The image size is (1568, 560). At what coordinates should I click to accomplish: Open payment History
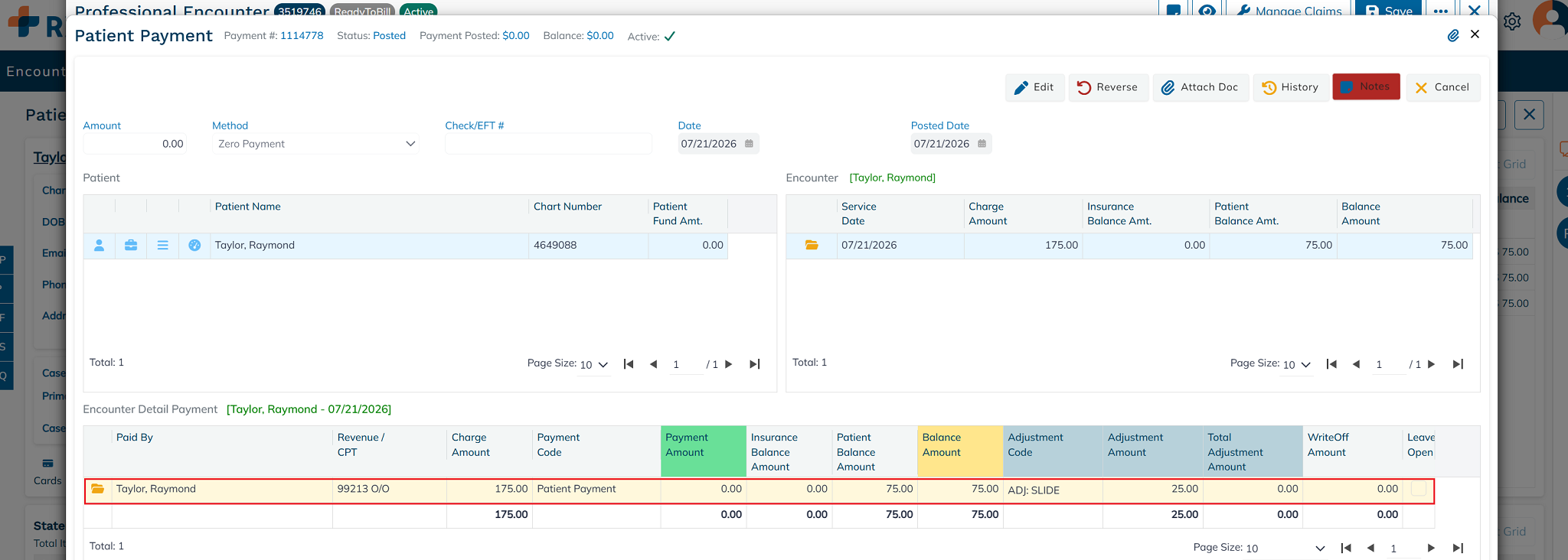coord(1290,87)
